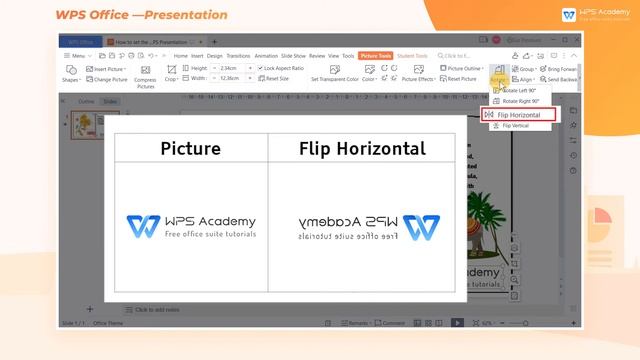
Task: Click the Comment button in status bar
Action: tap(390, 323)
